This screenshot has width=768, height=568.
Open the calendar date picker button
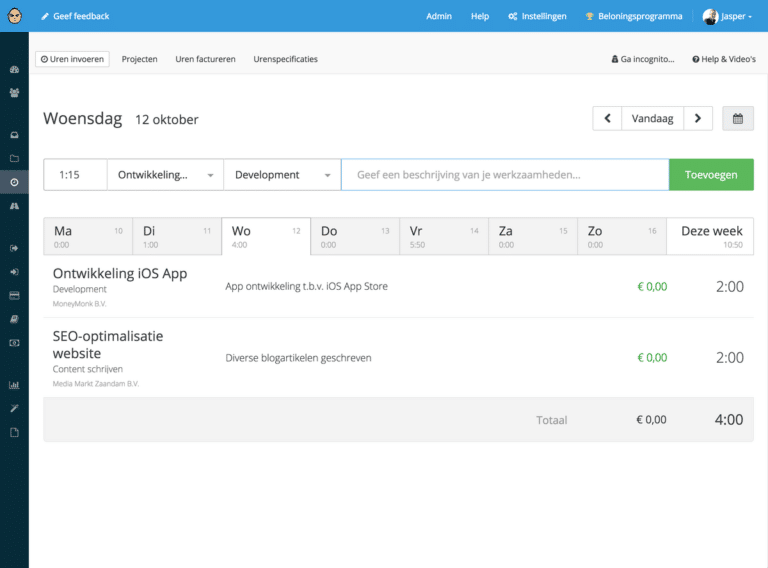(x=738, y=118)
